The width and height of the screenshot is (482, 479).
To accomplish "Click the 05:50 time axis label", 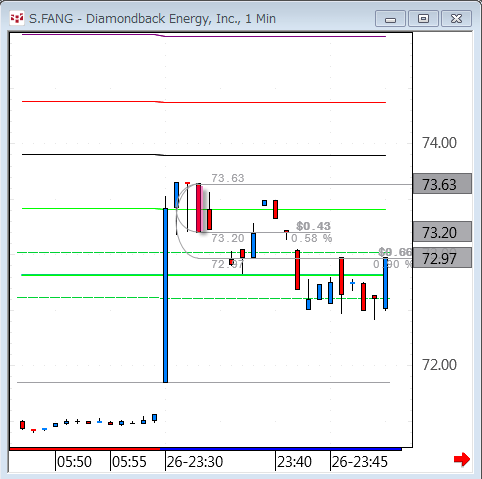I will (74, 462).
